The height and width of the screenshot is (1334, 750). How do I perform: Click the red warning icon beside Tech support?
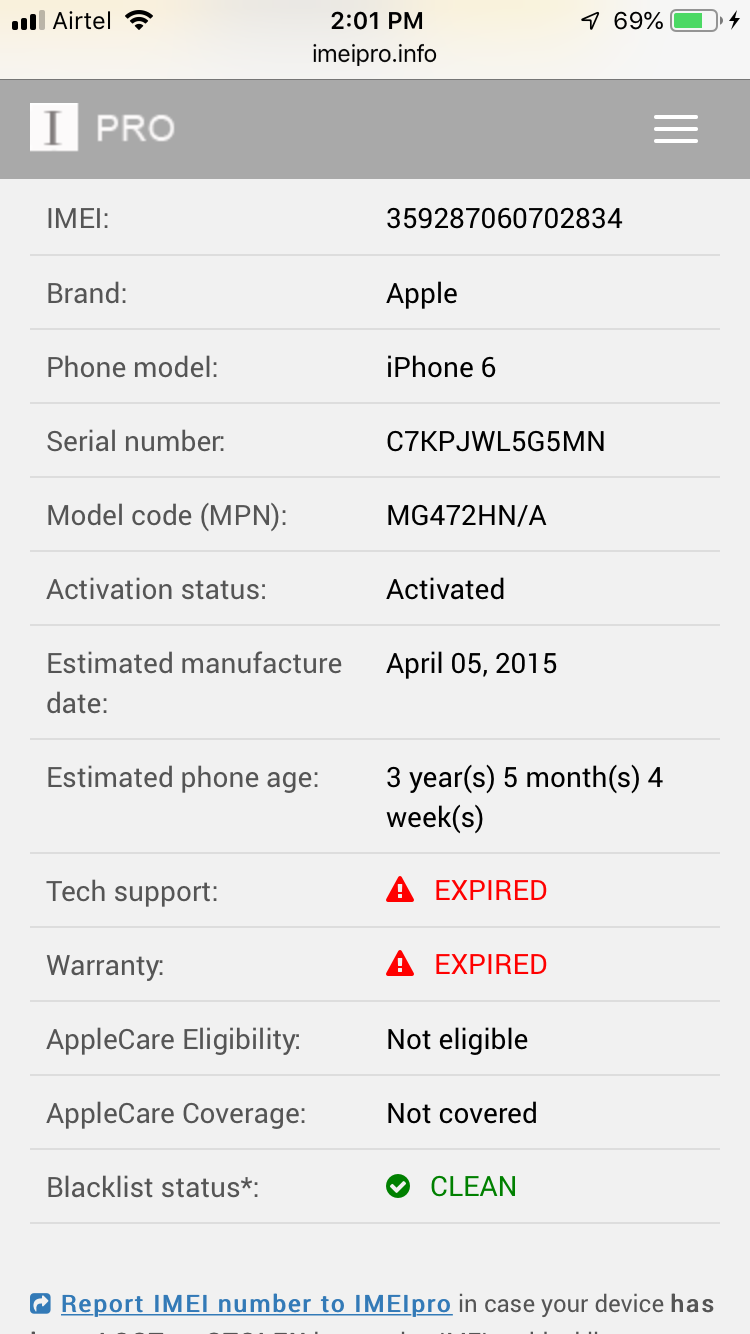[400, 890]
